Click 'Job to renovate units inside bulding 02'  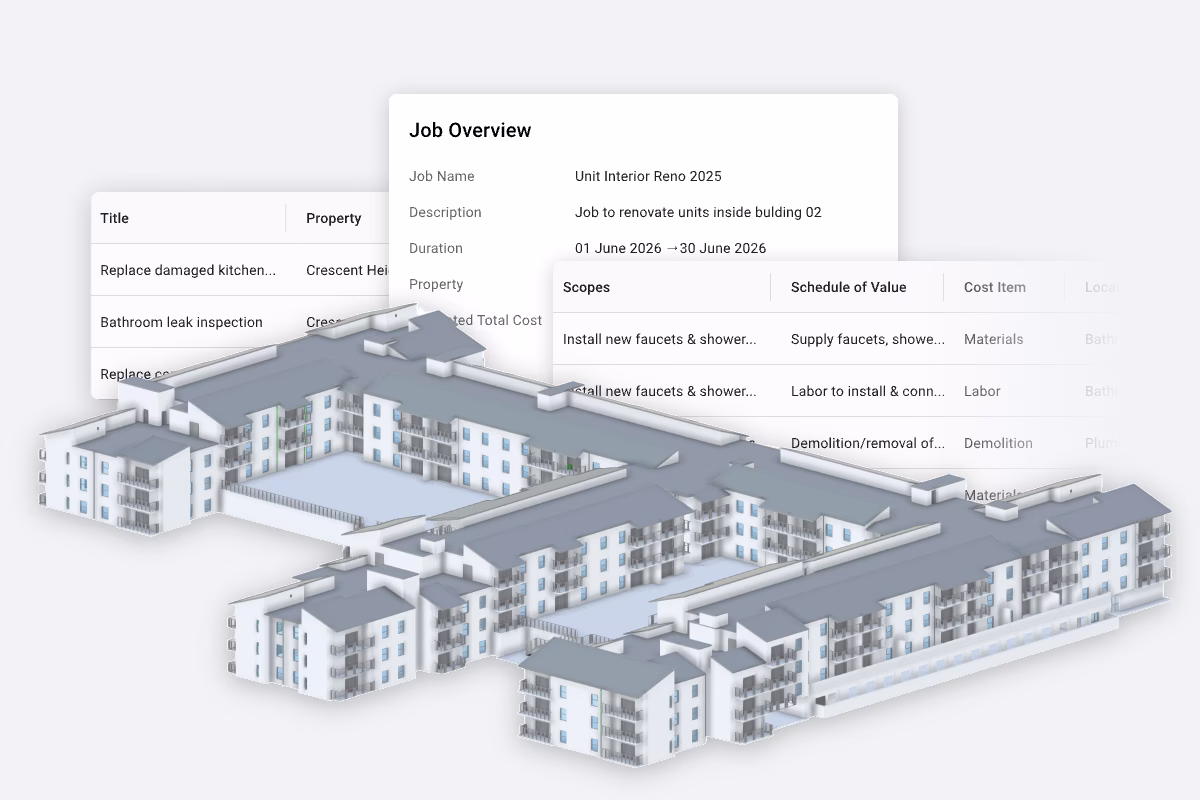[698, 212]
